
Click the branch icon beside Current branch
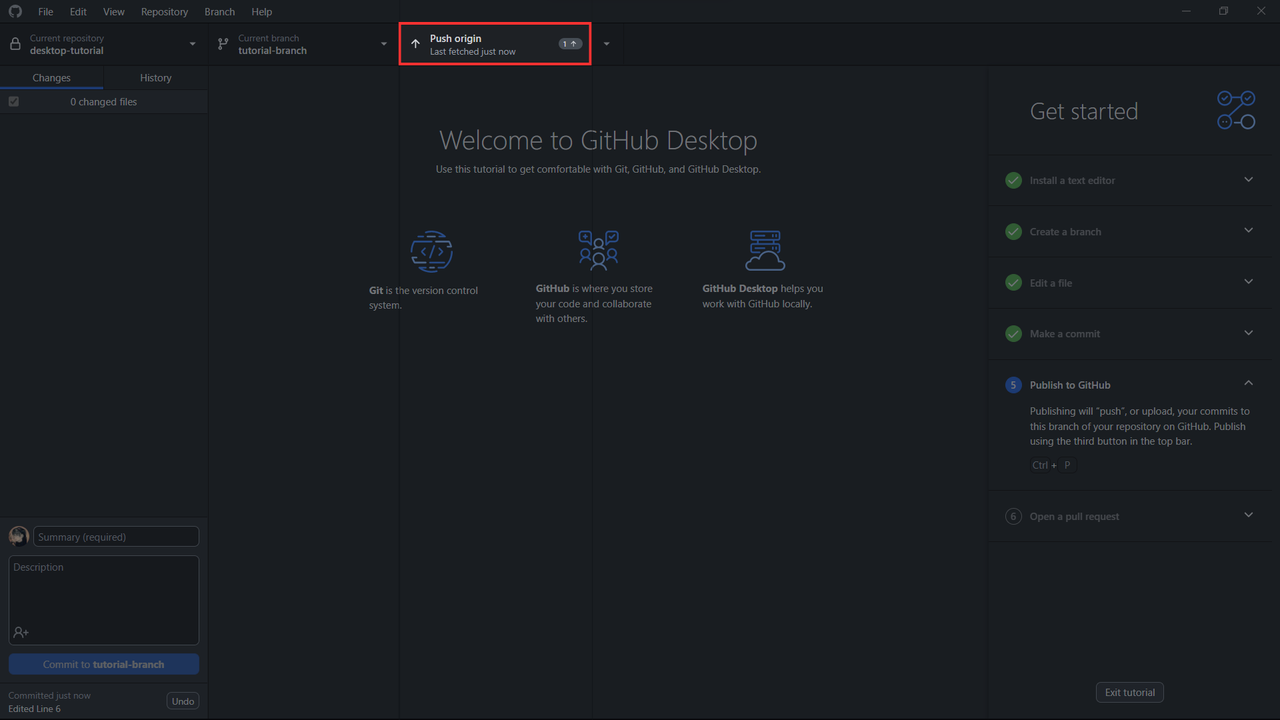point(223,44)
